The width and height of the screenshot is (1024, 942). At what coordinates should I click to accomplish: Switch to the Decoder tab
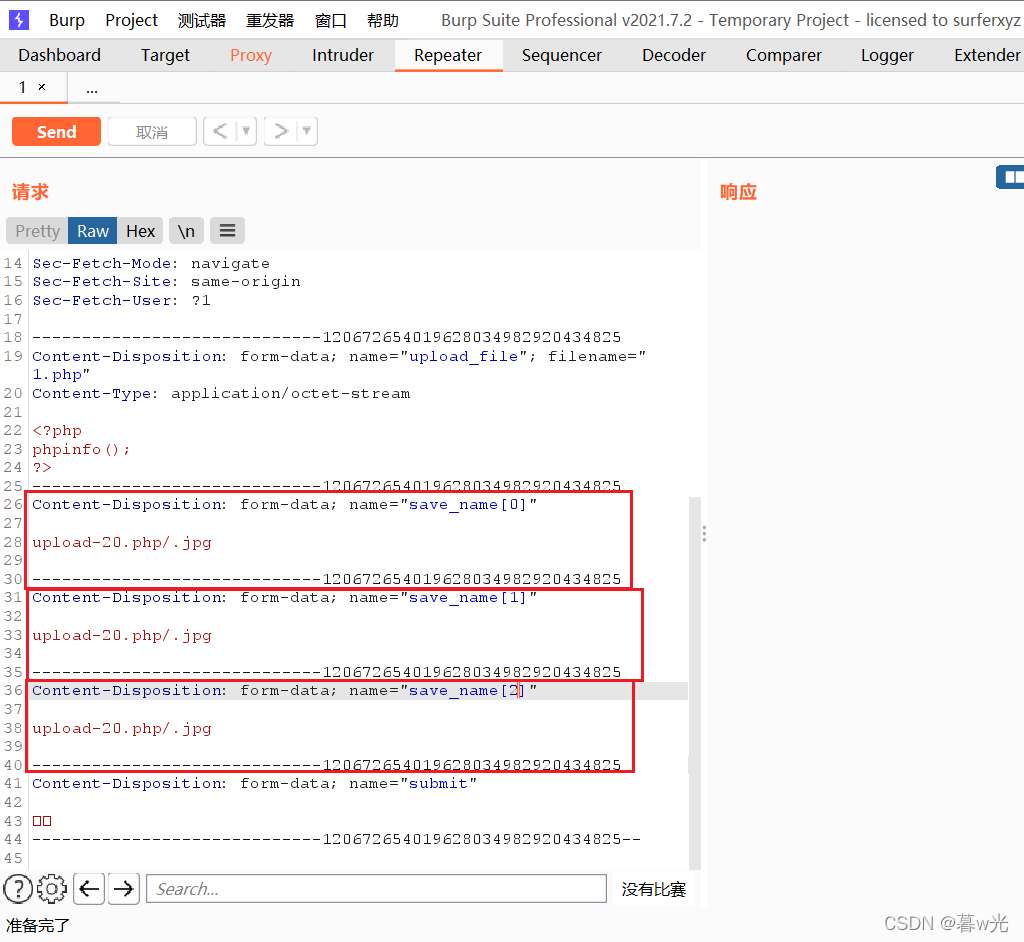click(x=674, y=56)
